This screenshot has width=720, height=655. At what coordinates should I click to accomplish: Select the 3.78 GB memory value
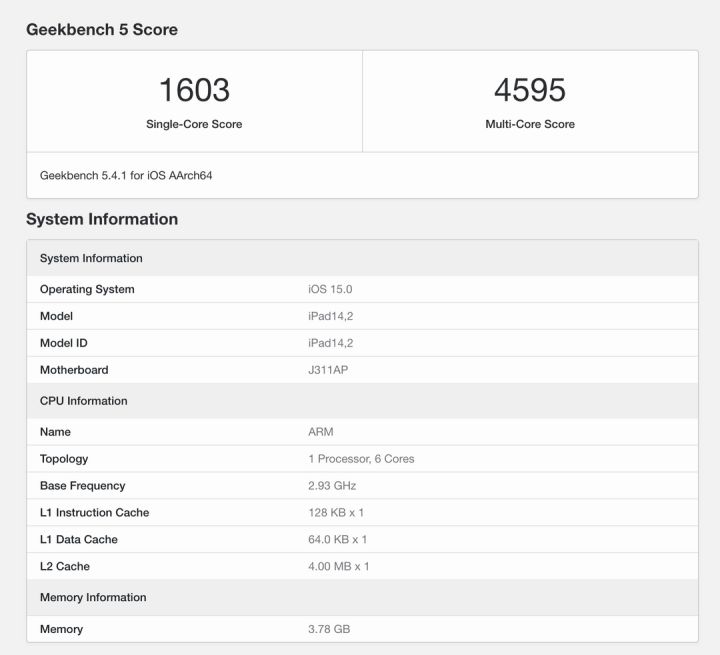(x=329, y=629)
